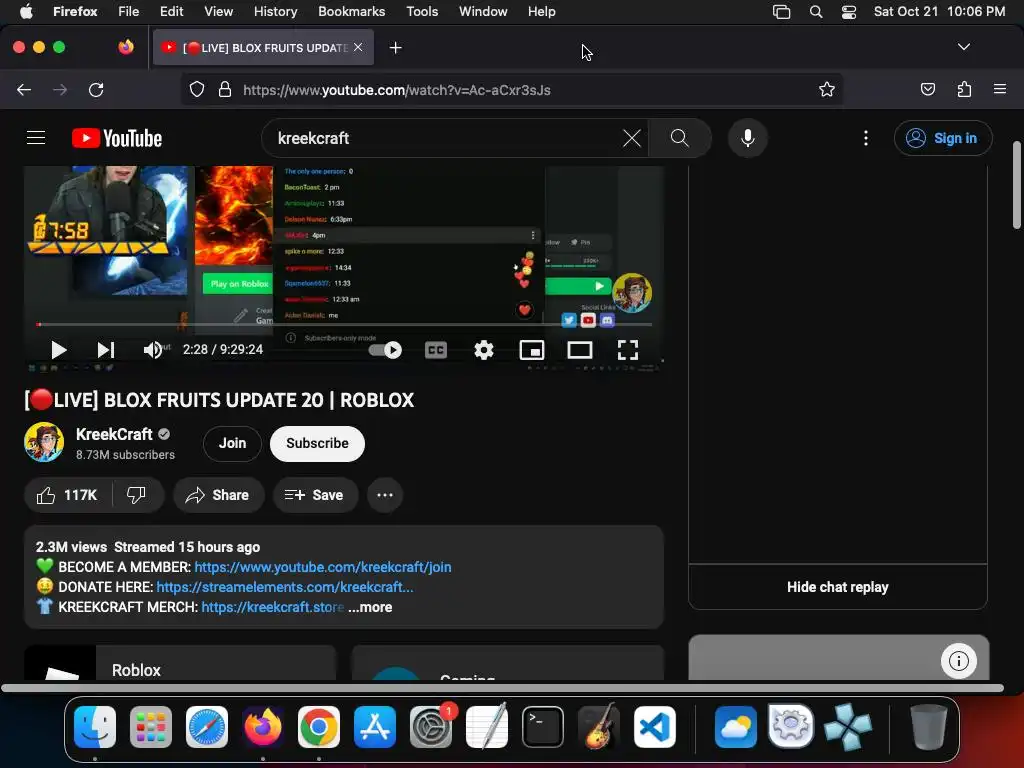Subscribe to KreekCraft
The image size is (1024, 768).
coord(317,443)
